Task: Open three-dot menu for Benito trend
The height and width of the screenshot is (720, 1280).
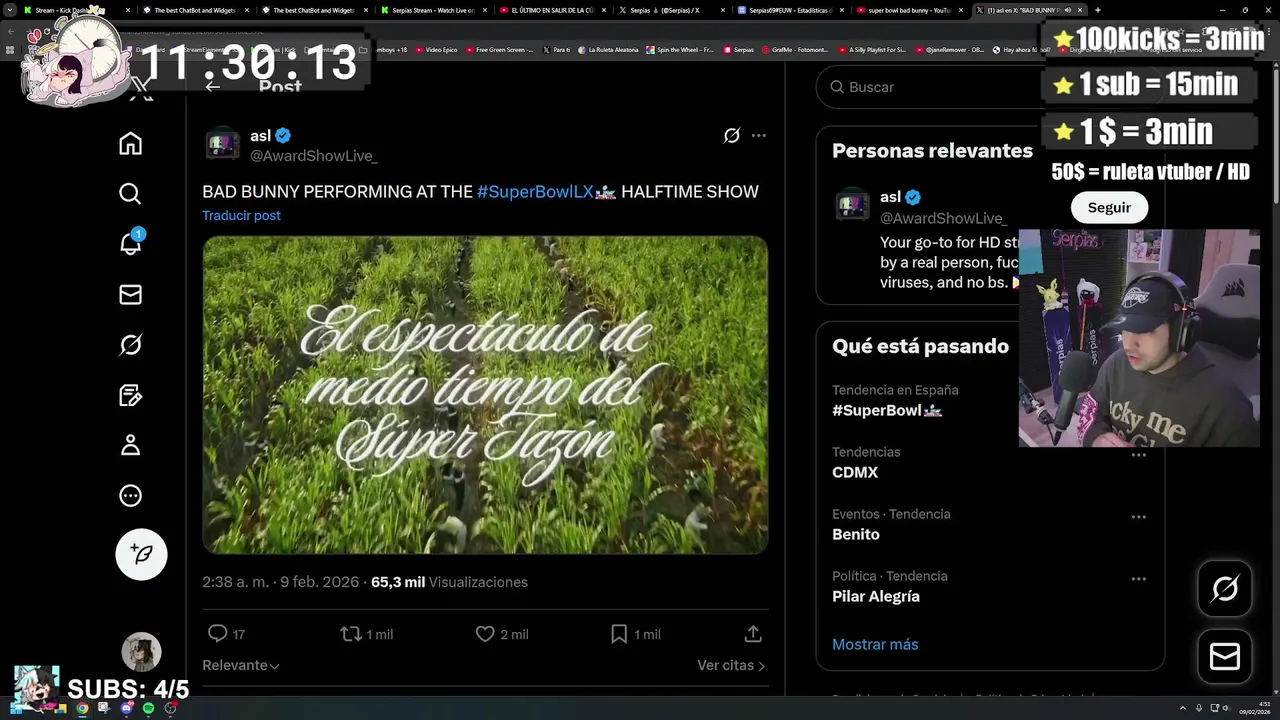Action: click(1138, 517)
